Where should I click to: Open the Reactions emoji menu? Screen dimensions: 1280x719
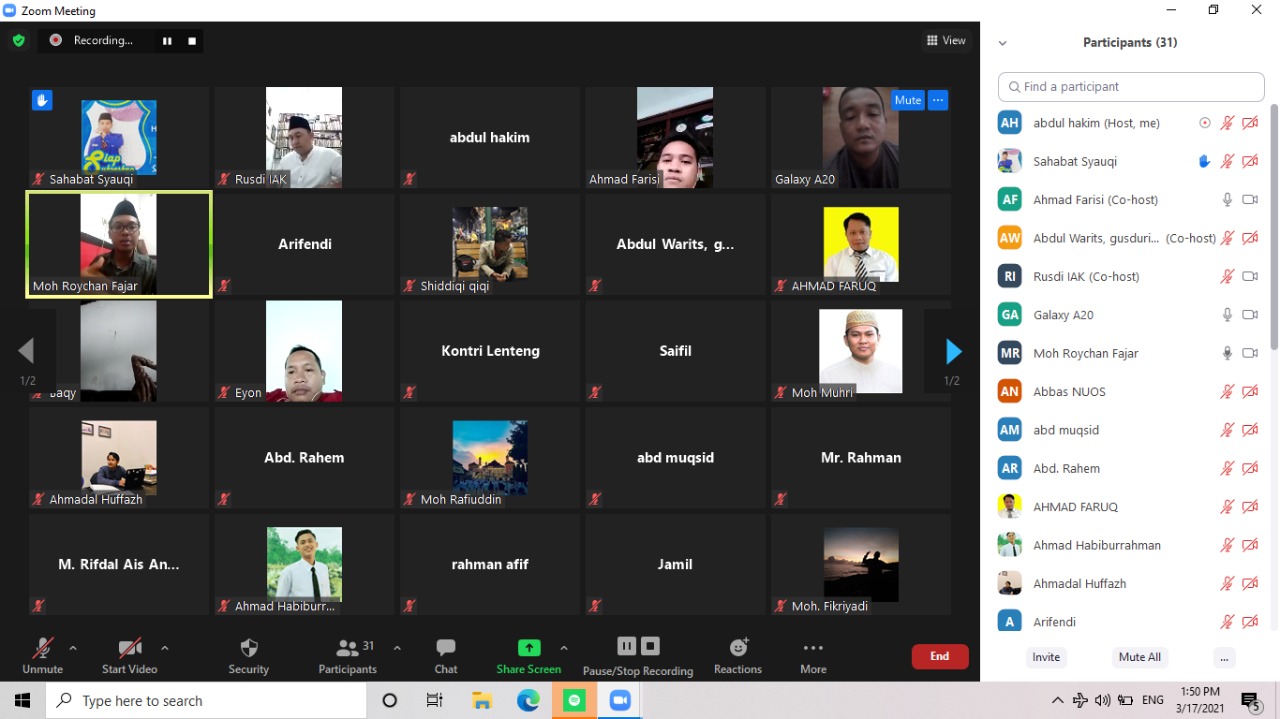tap(738, 655)
